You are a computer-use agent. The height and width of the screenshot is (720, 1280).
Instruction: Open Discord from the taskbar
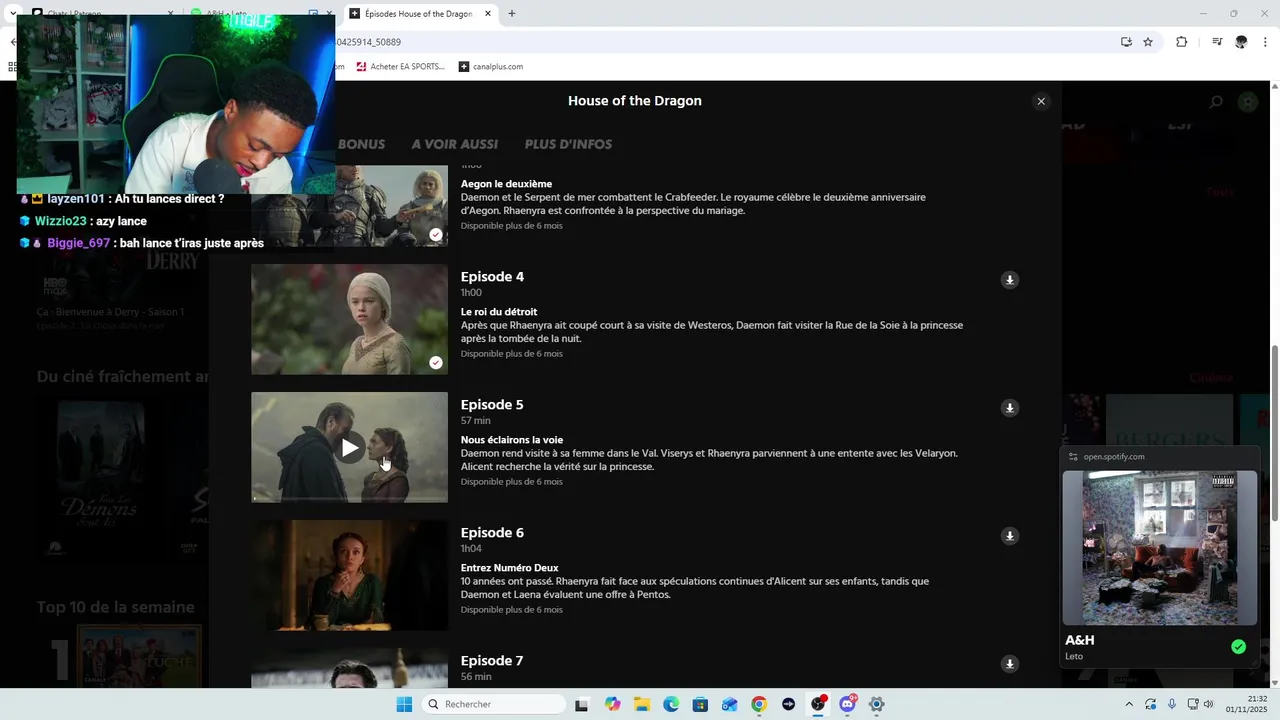coord(848,704)
